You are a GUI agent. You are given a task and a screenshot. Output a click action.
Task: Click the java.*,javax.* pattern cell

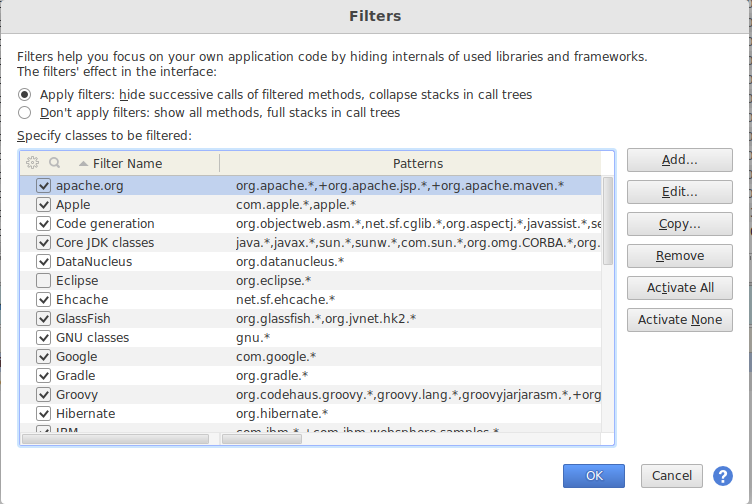[x=418, y=243]
